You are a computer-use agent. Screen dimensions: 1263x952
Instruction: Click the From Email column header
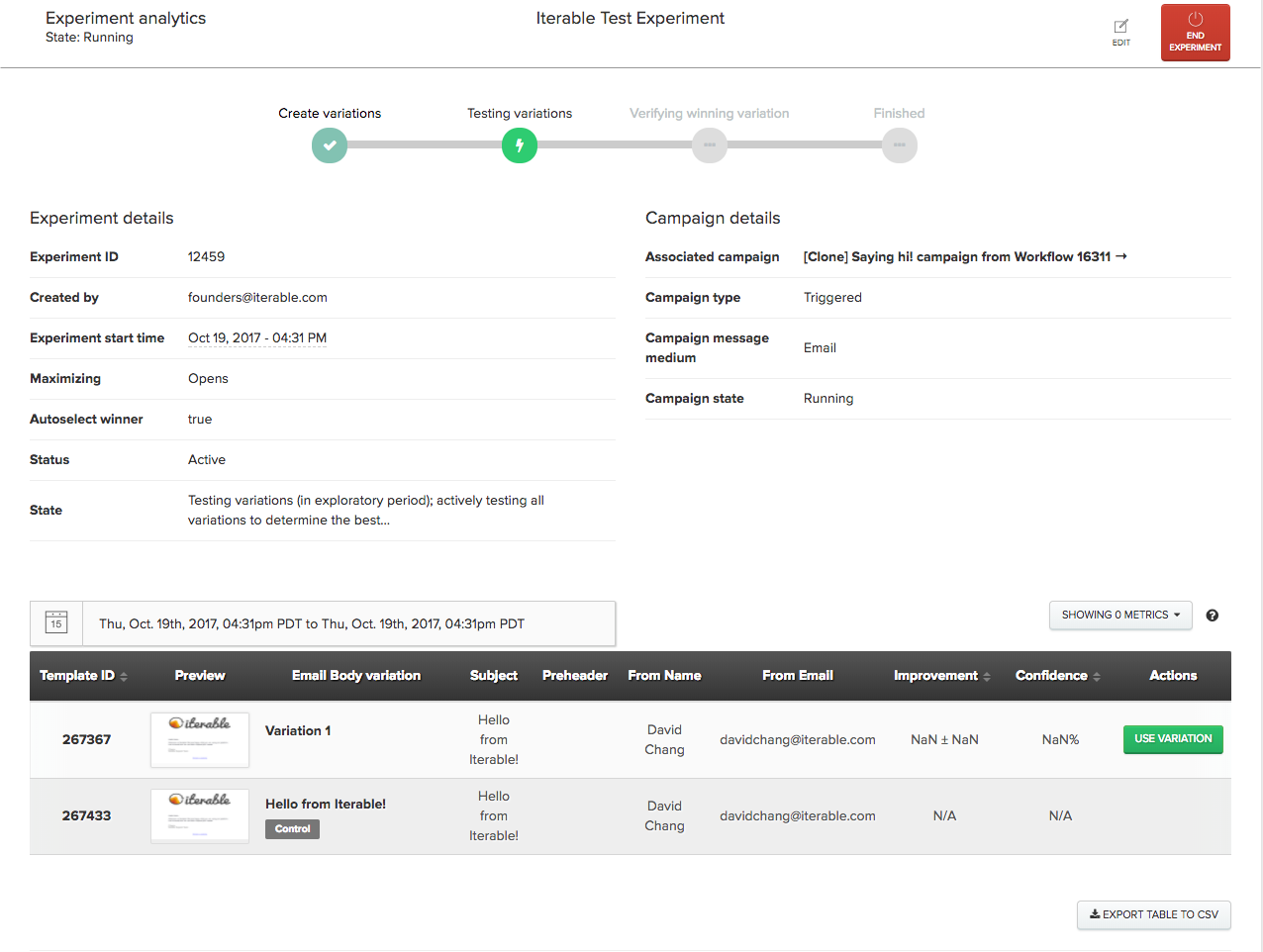click(798, 676)
